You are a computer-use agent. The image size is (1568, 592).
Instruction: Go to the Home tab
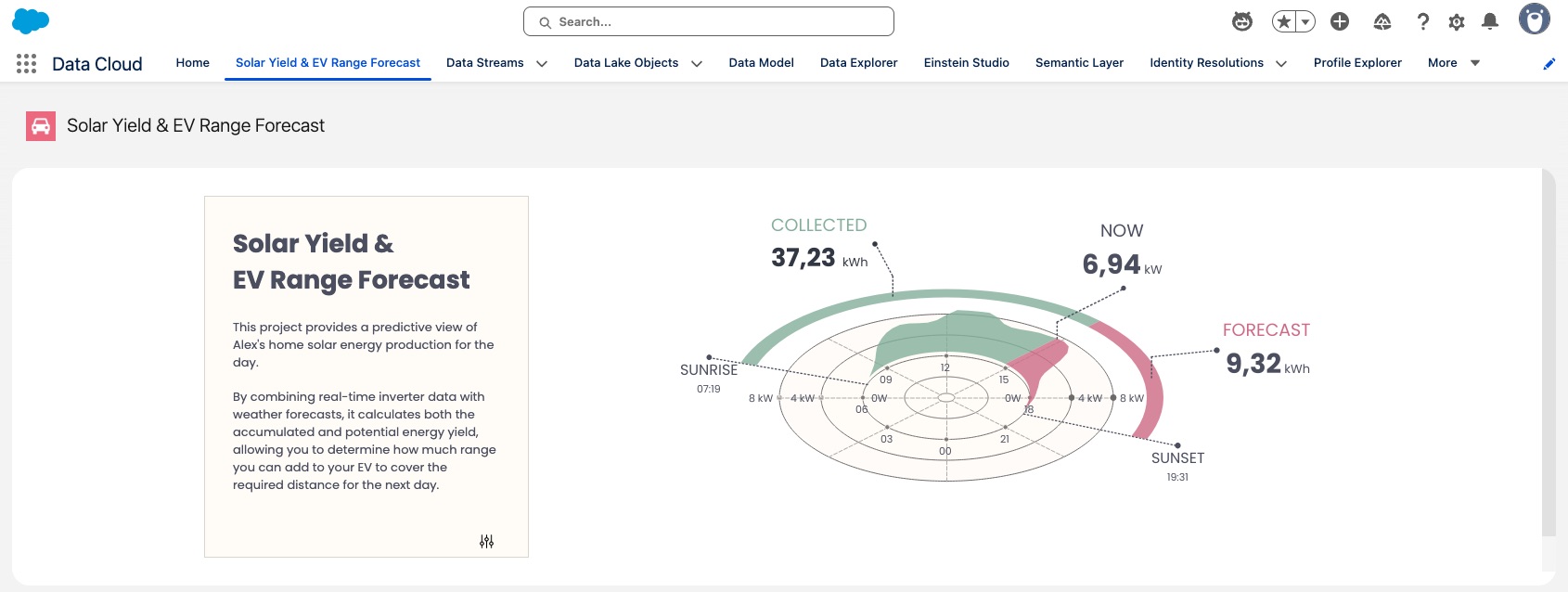(193, 63)
